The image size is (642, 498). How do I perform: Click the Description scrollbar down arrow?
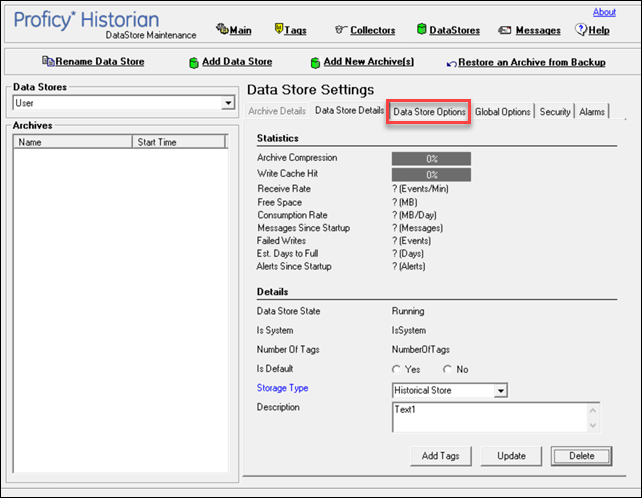click(x=593, y=426)
